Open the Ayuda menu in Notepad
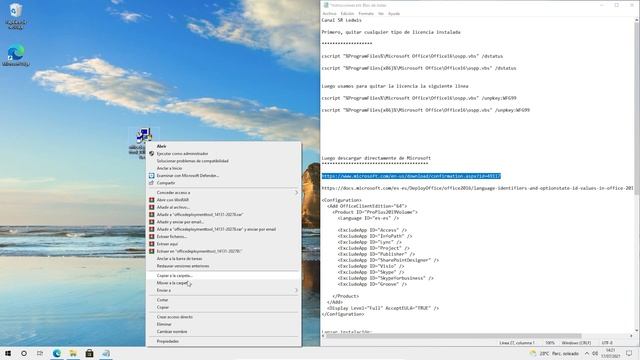Screen dimensions: 640x360 394,14
